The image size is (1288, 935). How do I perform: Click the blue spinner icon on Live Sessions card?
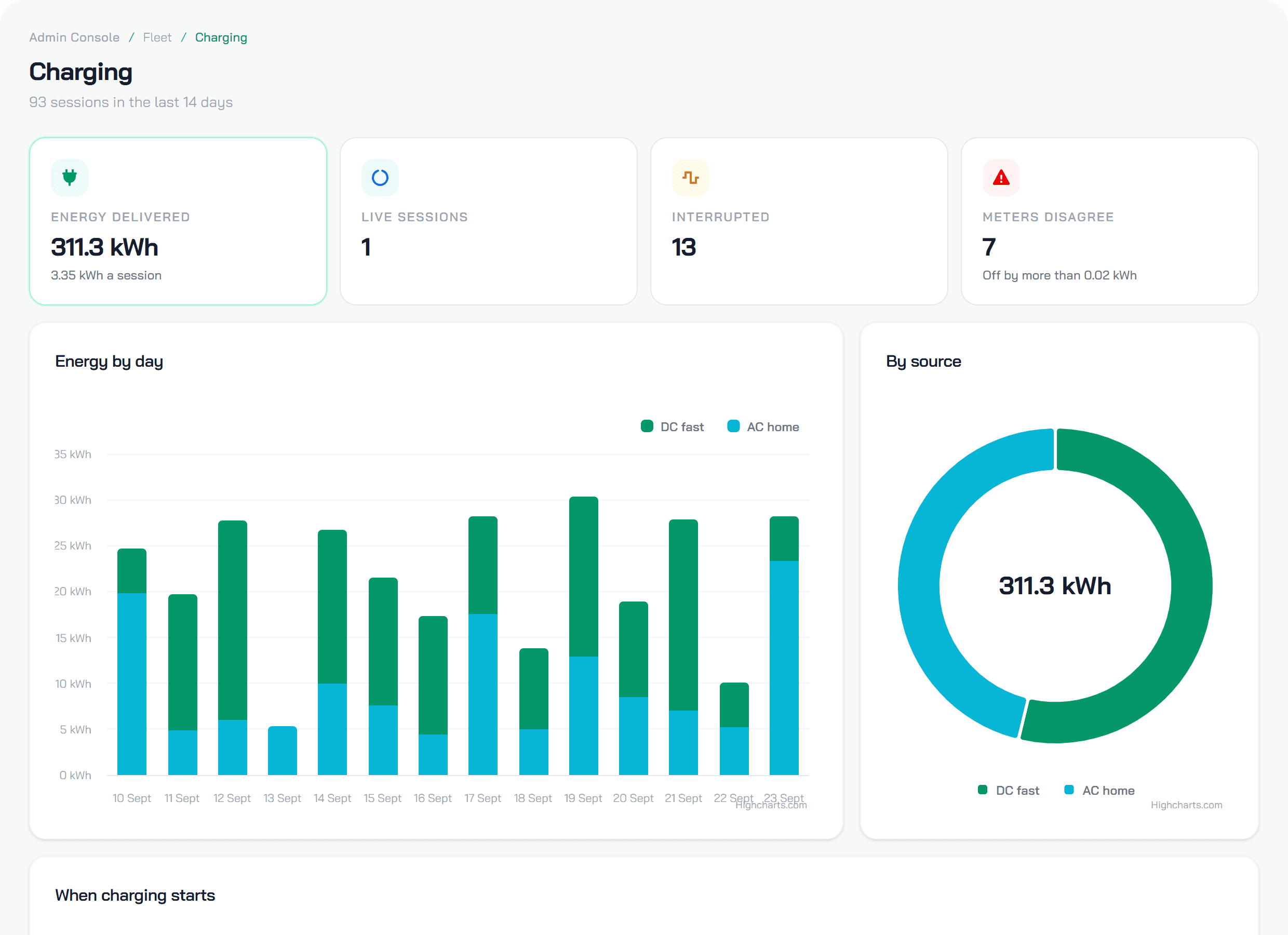click(x=380, y=178)
